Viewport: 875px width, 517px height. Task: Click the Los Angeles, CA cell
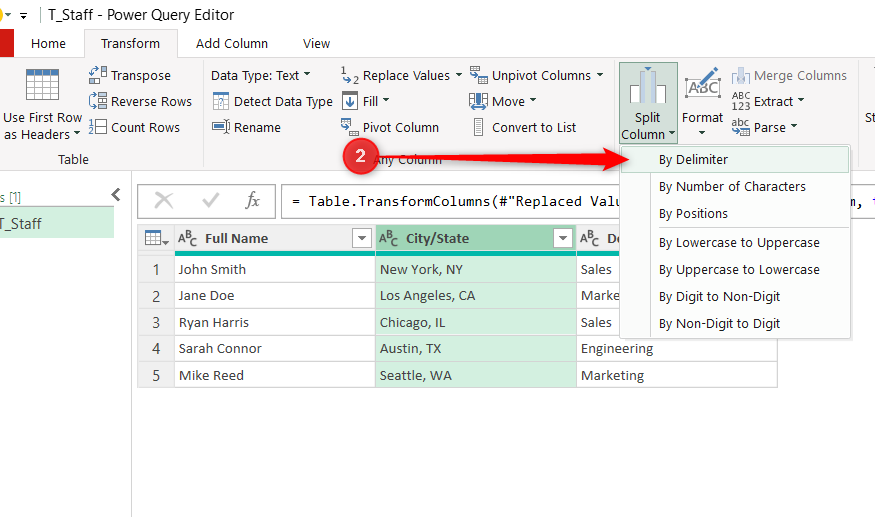coord(475,295)
